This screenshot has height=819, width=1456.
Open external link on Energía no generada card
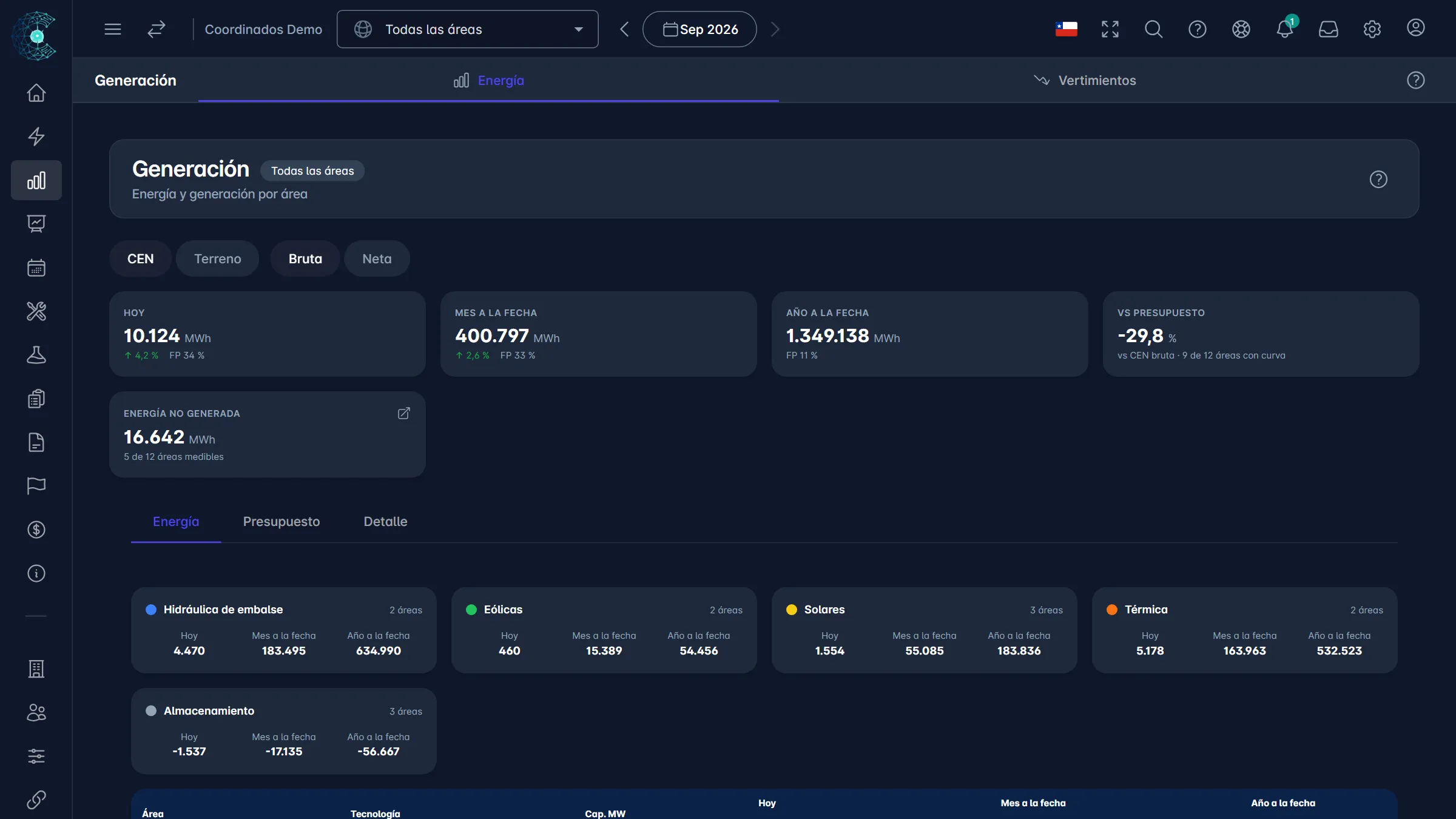click(404, 413)
